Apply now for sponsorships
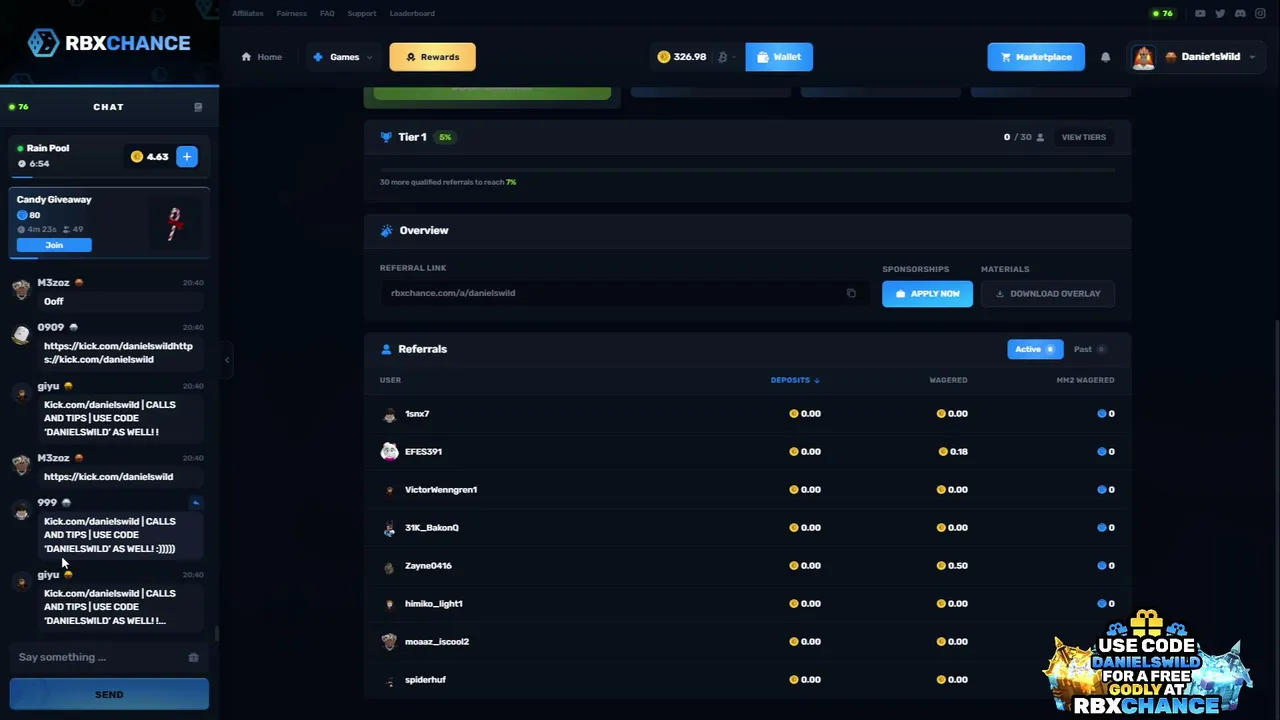 pyautogui.click(x=927, y=293)
